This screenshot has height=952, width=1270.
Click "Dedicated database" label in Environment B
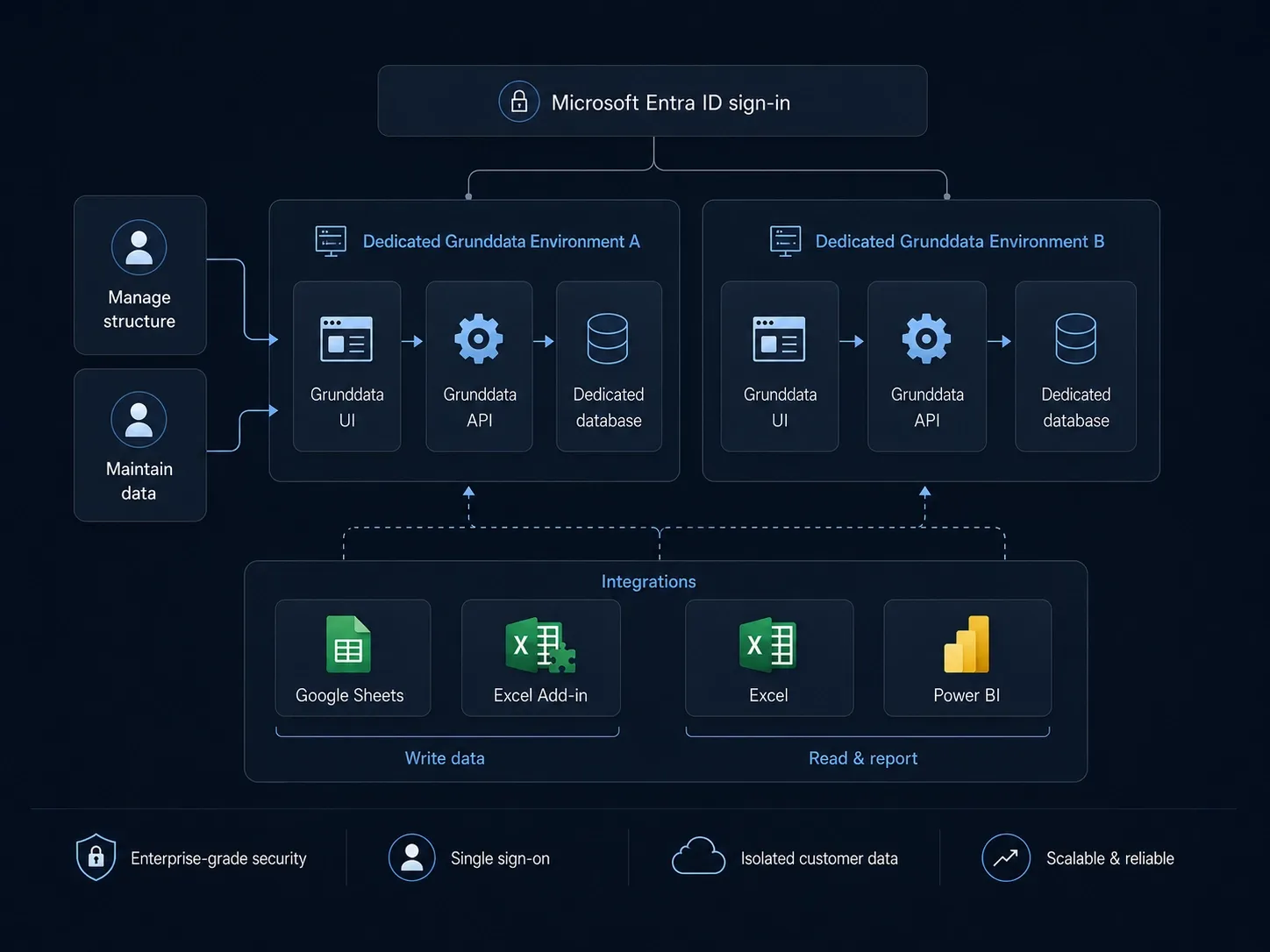(x=1076, y=408)
